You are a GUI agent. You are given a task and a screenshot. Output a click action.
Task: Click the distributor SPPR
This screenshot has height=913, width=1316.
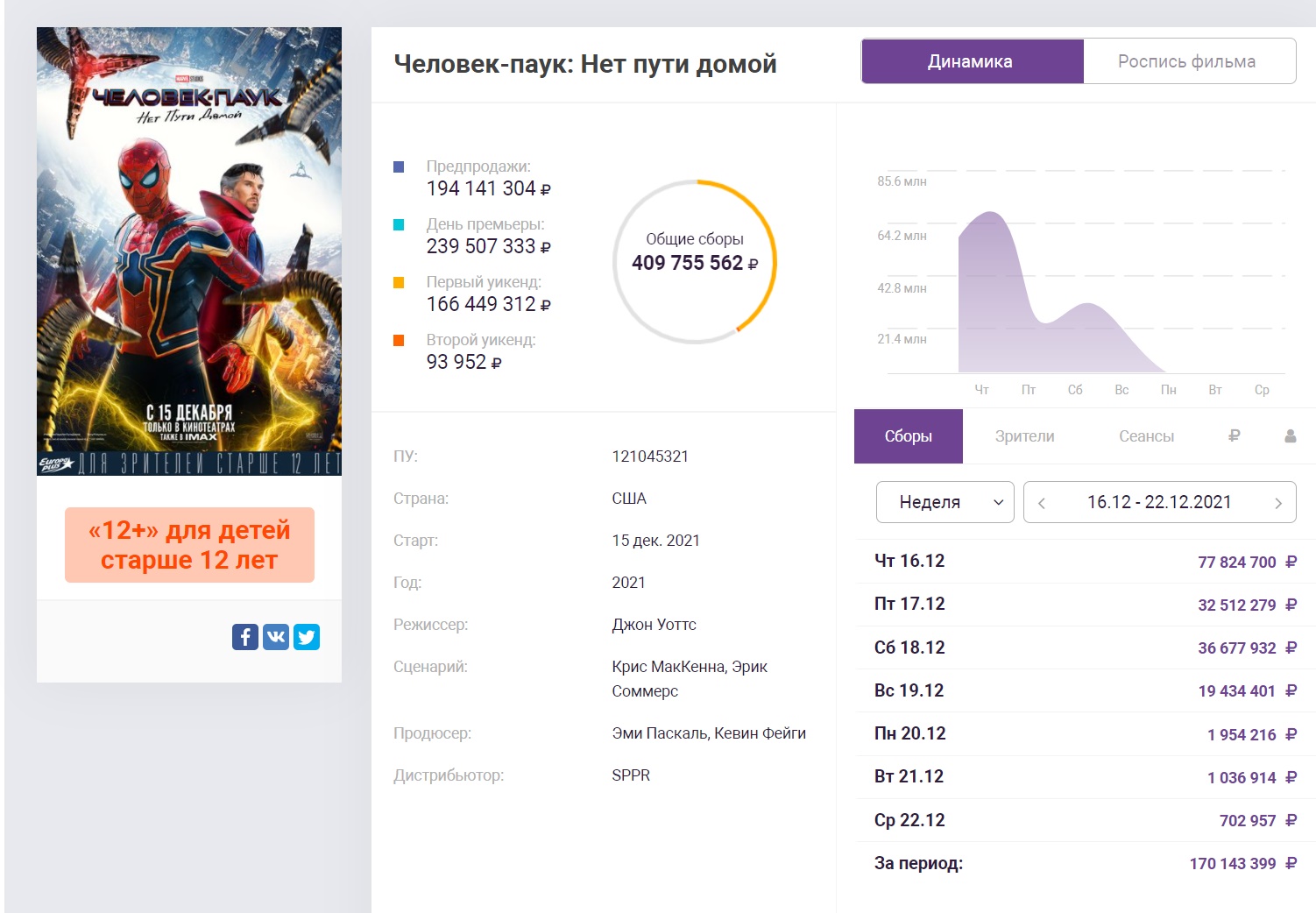pyautogui.click(x=631, y=775)
